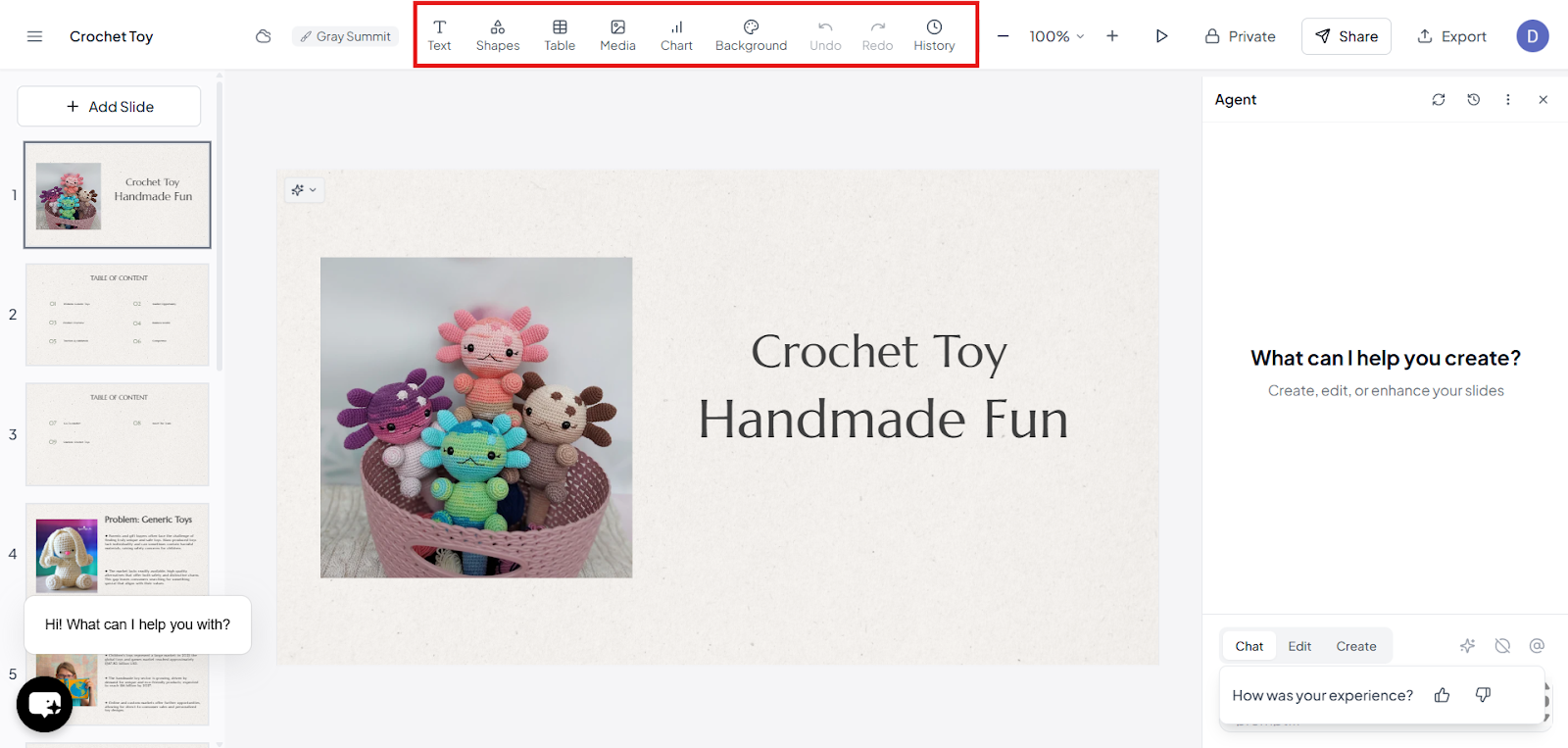Close the Agent panel
Image resolution: width=1568 pixels, height=748 pixels.
(1543, 99)
